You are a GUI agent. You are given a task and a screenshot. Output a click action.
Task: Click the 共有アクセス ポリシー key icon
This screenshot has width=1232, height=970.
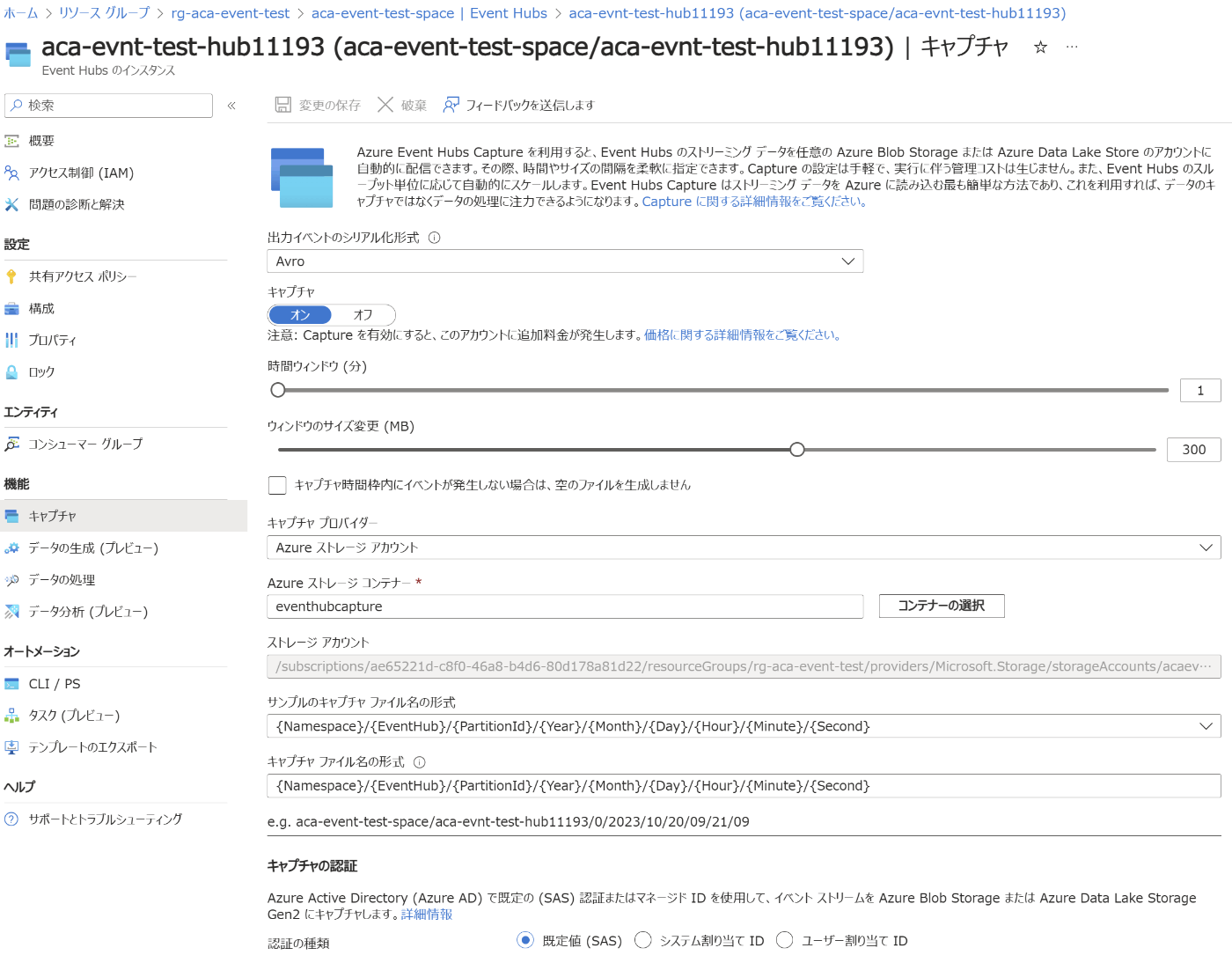(11, 276)
